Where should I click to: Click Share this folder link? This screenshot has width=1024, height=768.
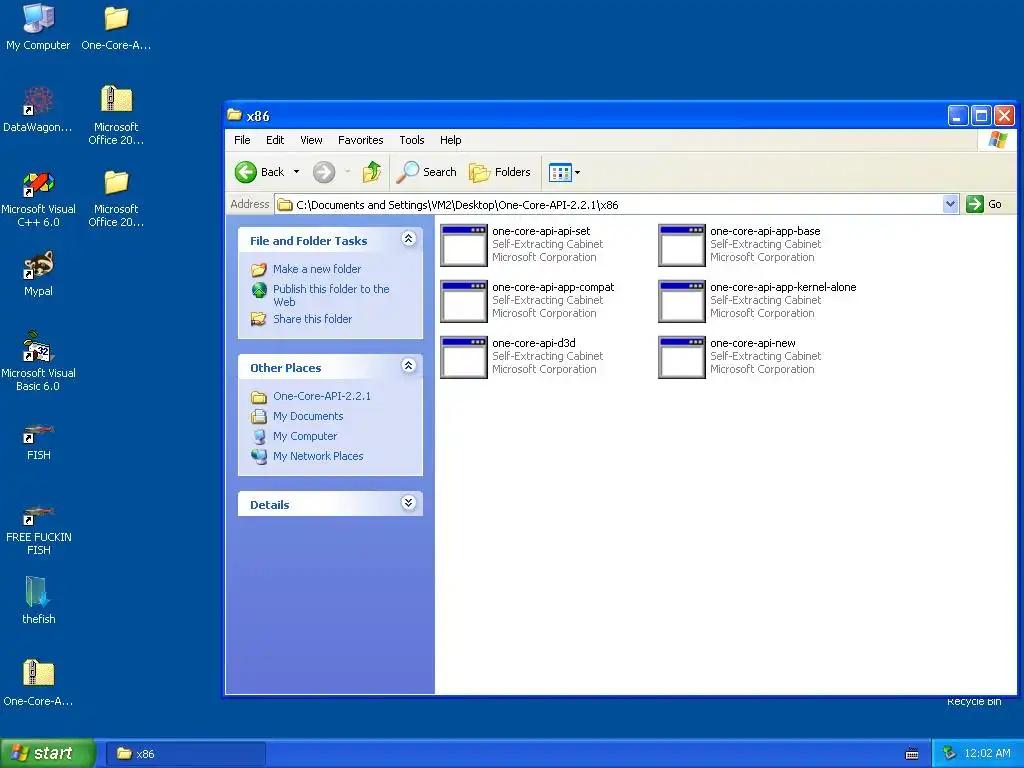pos(312,319)
